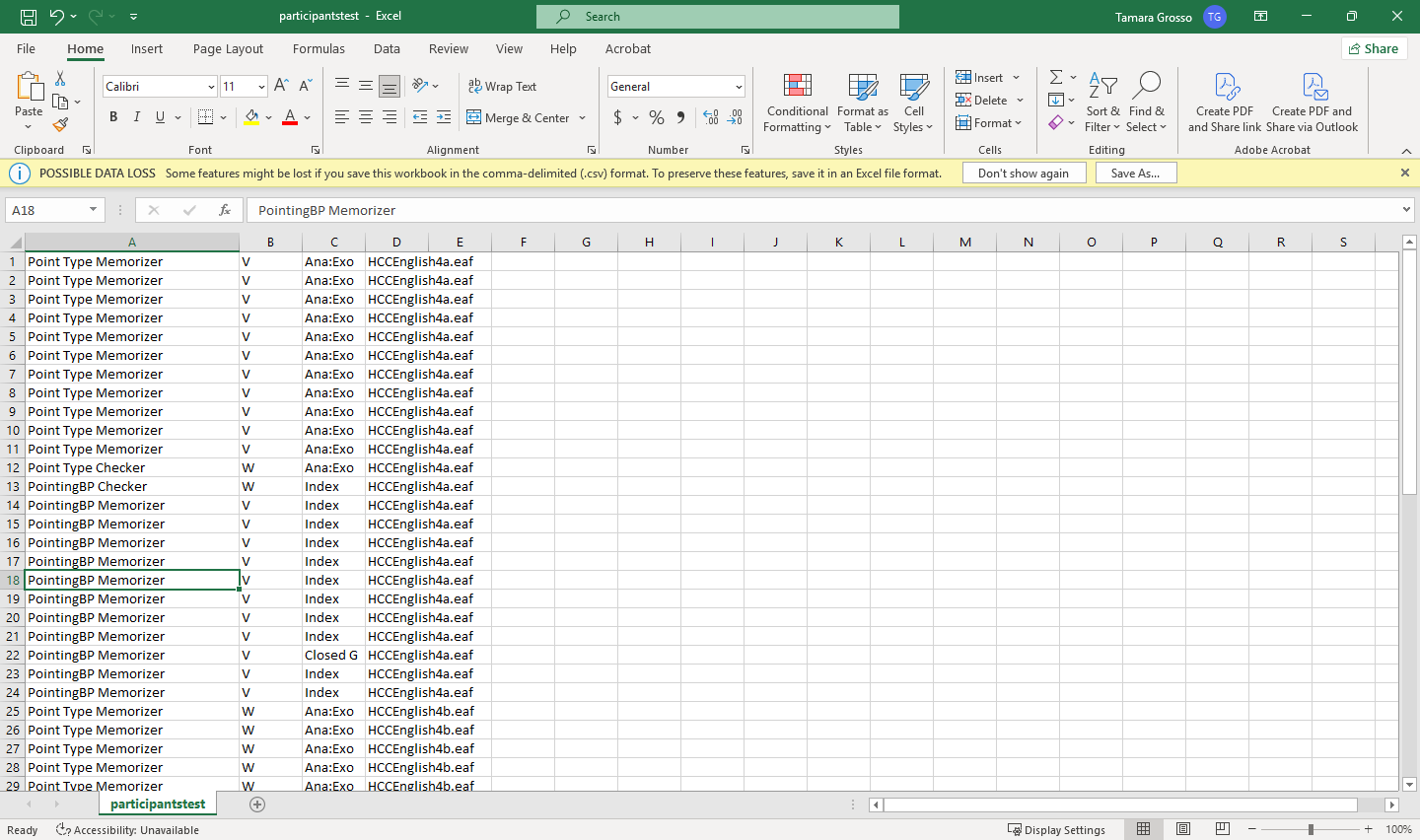Add a new sheet with plus icon
Image resolution: width=1420 pixels, height=840 pixels.
click(257, 805)
